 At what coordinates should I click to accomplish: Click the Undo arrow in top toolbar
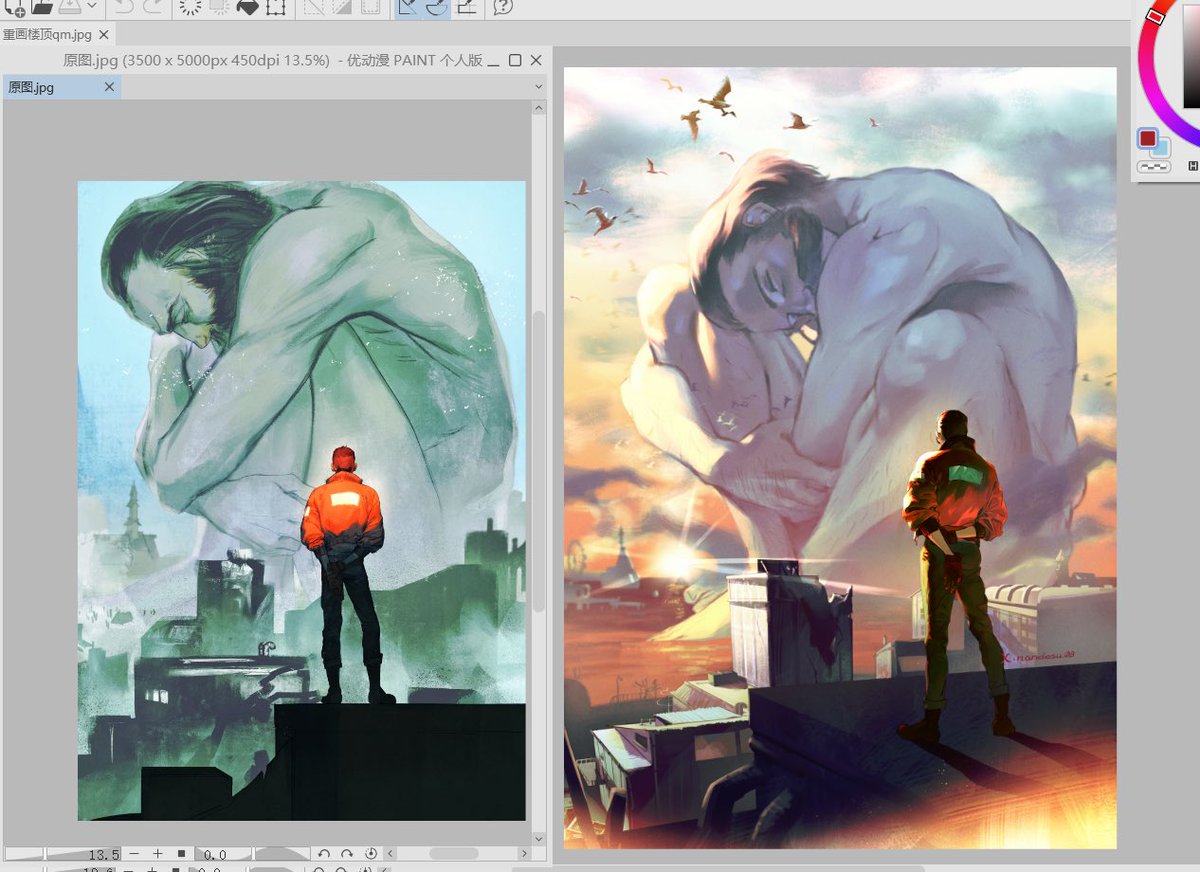coord(123,6)
